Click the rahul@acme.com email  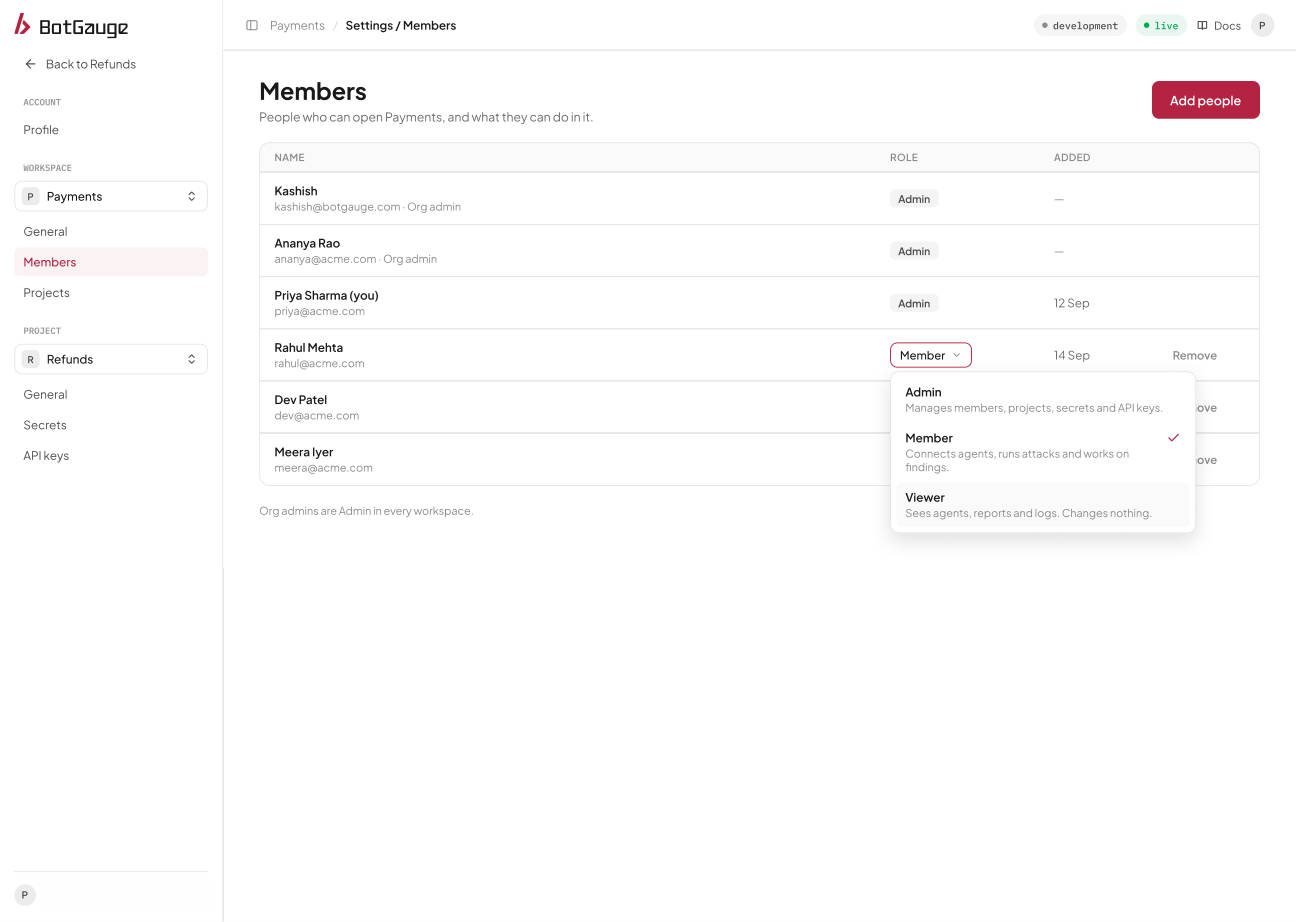(319, 363)
